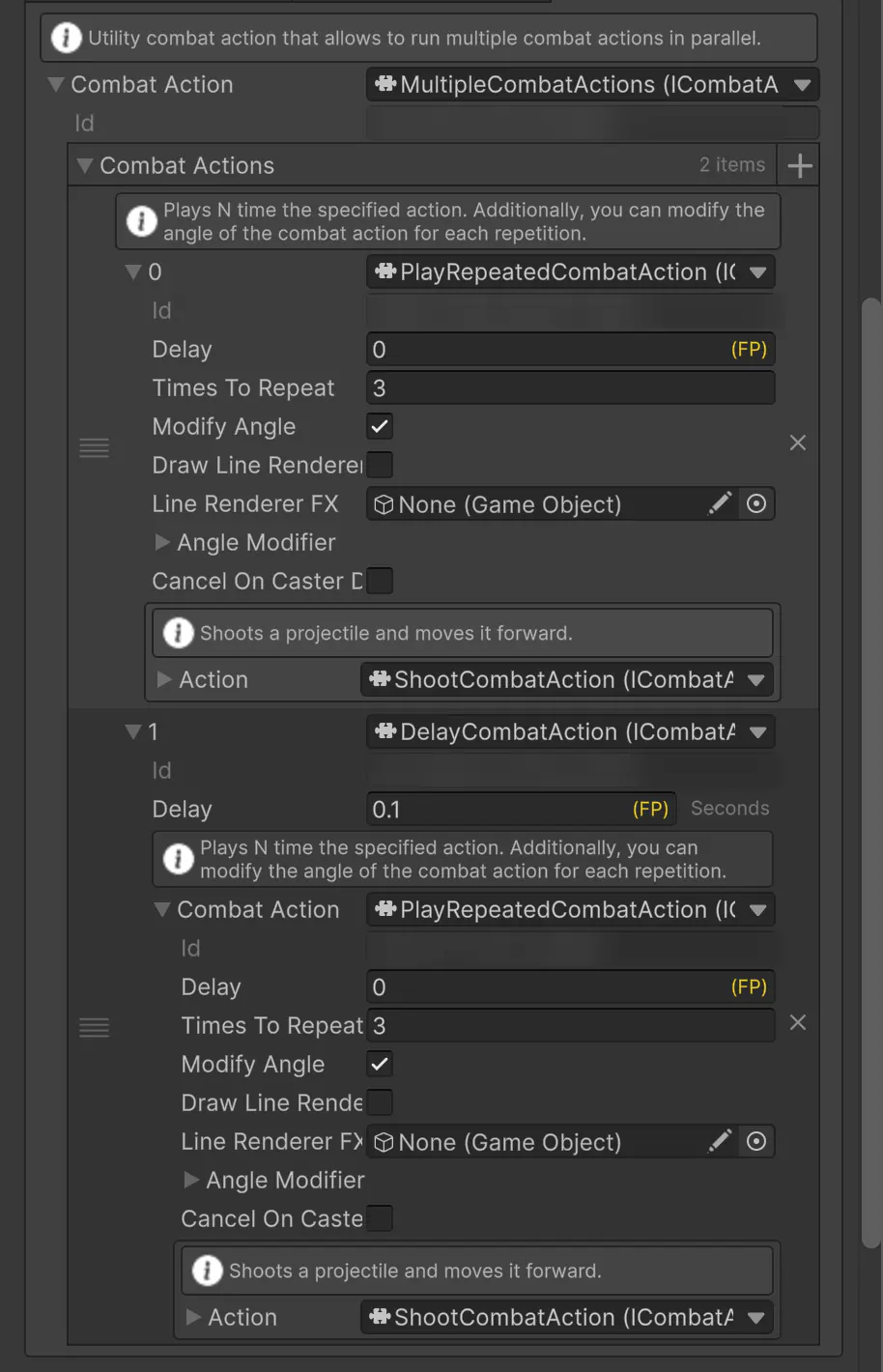883x1372 pixels.
Task: Add a new Combat Actions list item
Action: pyautogui.click(x=800, y=166)
